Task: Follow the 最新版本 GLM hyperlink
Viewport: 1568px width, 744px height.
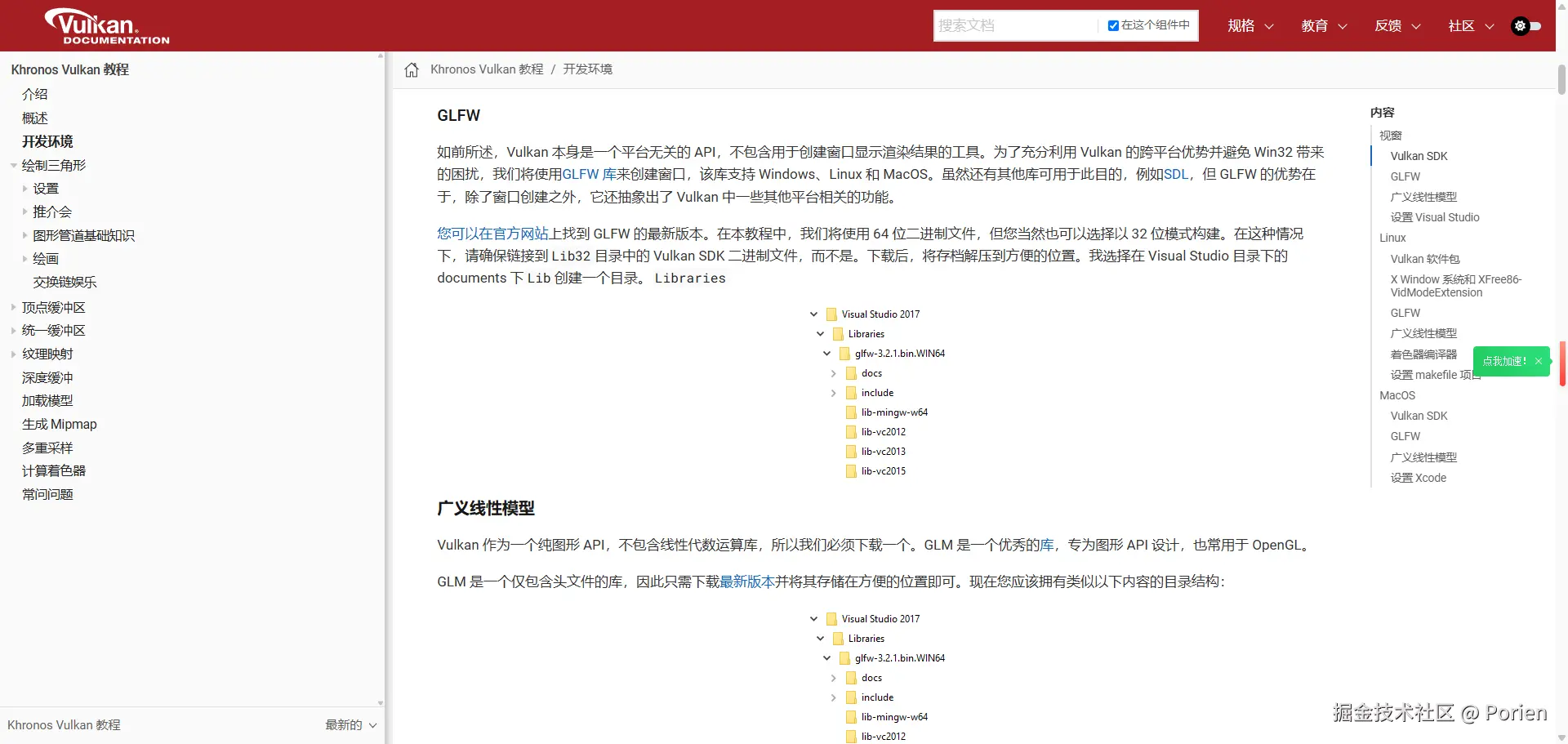Action: coord(746,581)
